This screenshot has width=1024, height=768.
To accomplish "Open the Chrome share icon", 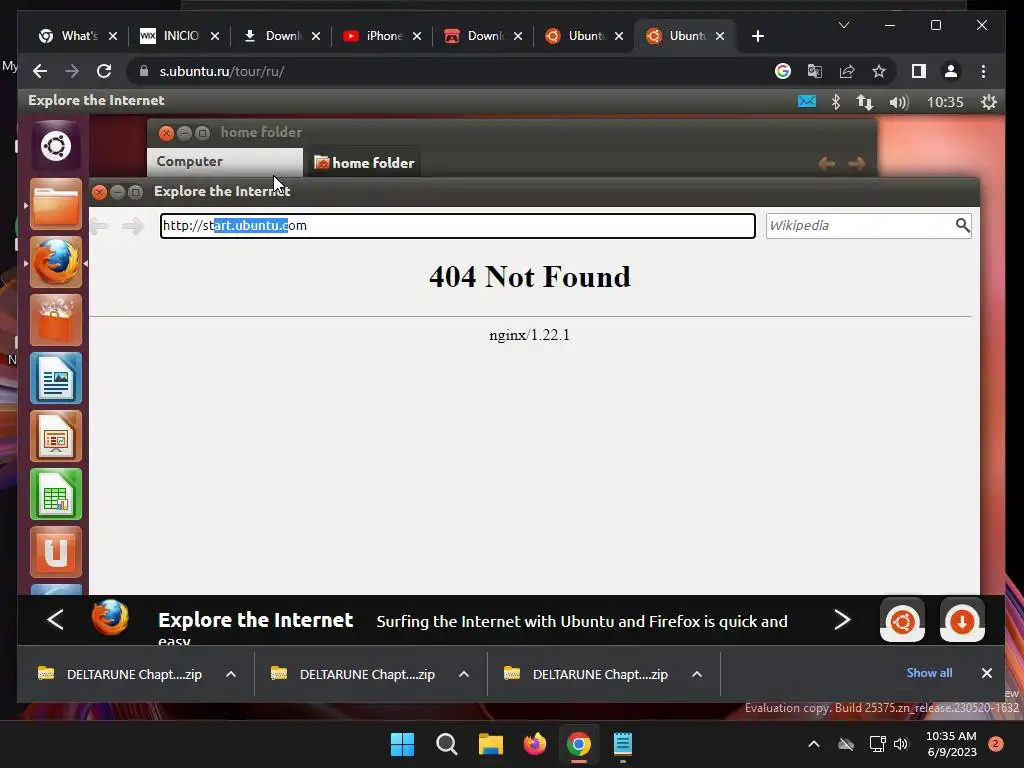I will click(x=847, y=71).
